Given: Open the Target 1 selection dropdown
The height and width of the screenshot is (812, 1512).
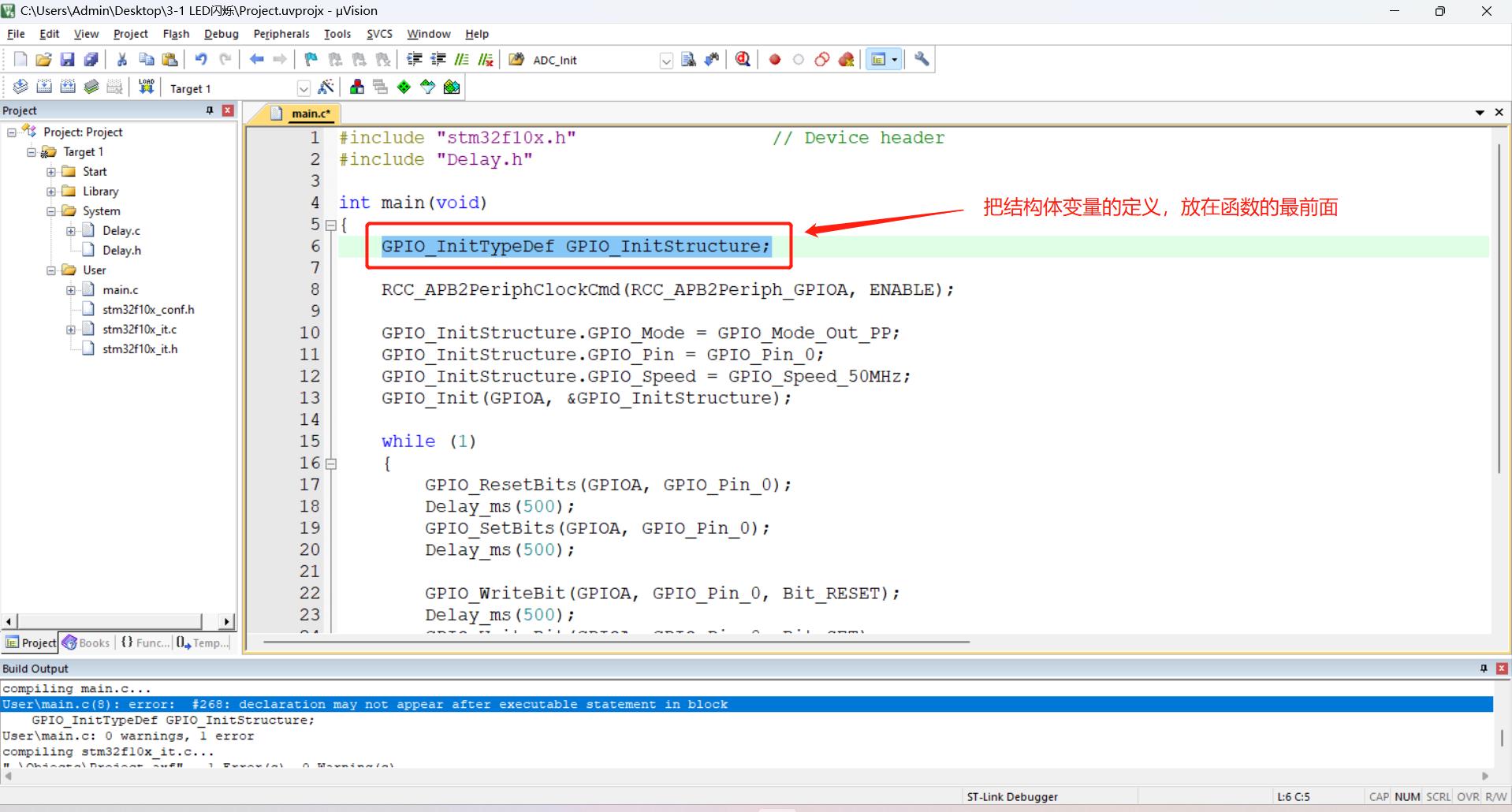Looking at the screenshot, I should click(304, 88).
